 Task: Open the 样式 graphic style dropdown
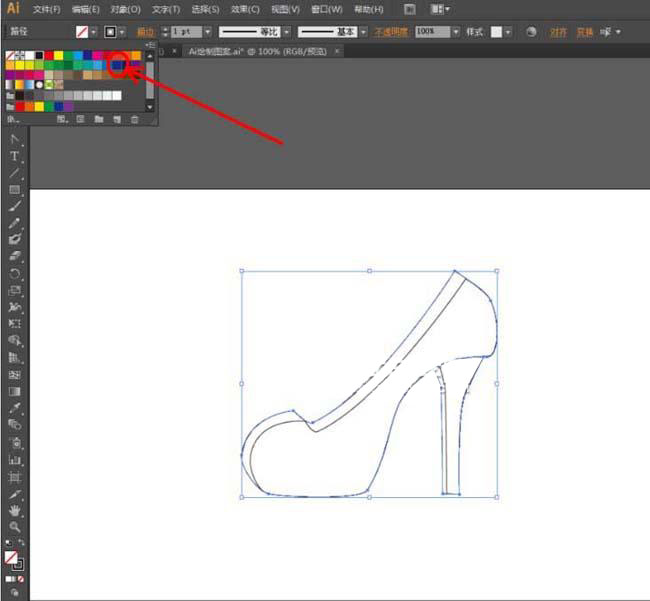click(x=507, y=32)
